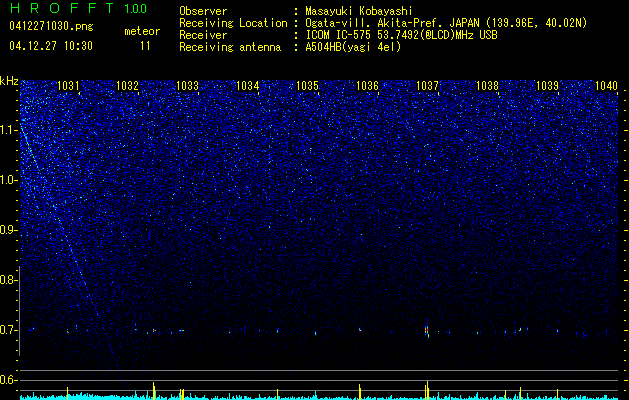Click the Receiving antenna field label

click(x=230, y=47)
